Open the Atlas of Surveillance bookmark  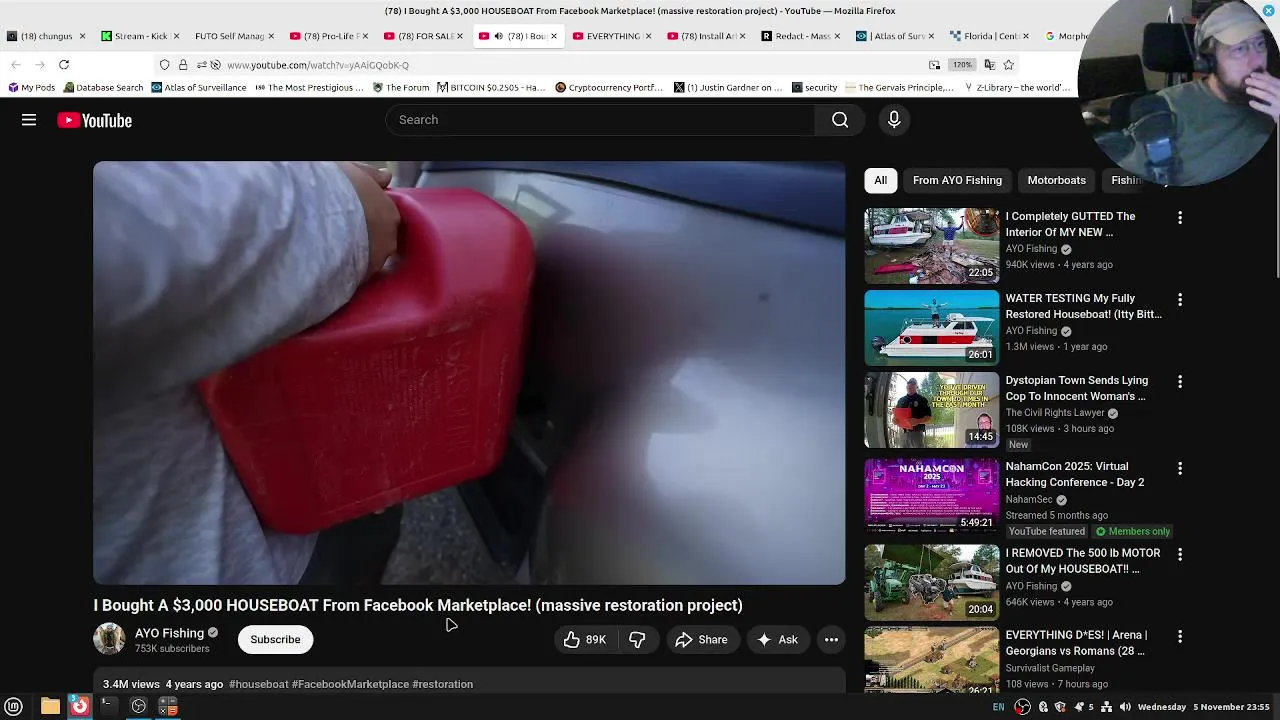click(x=198, y=87)
